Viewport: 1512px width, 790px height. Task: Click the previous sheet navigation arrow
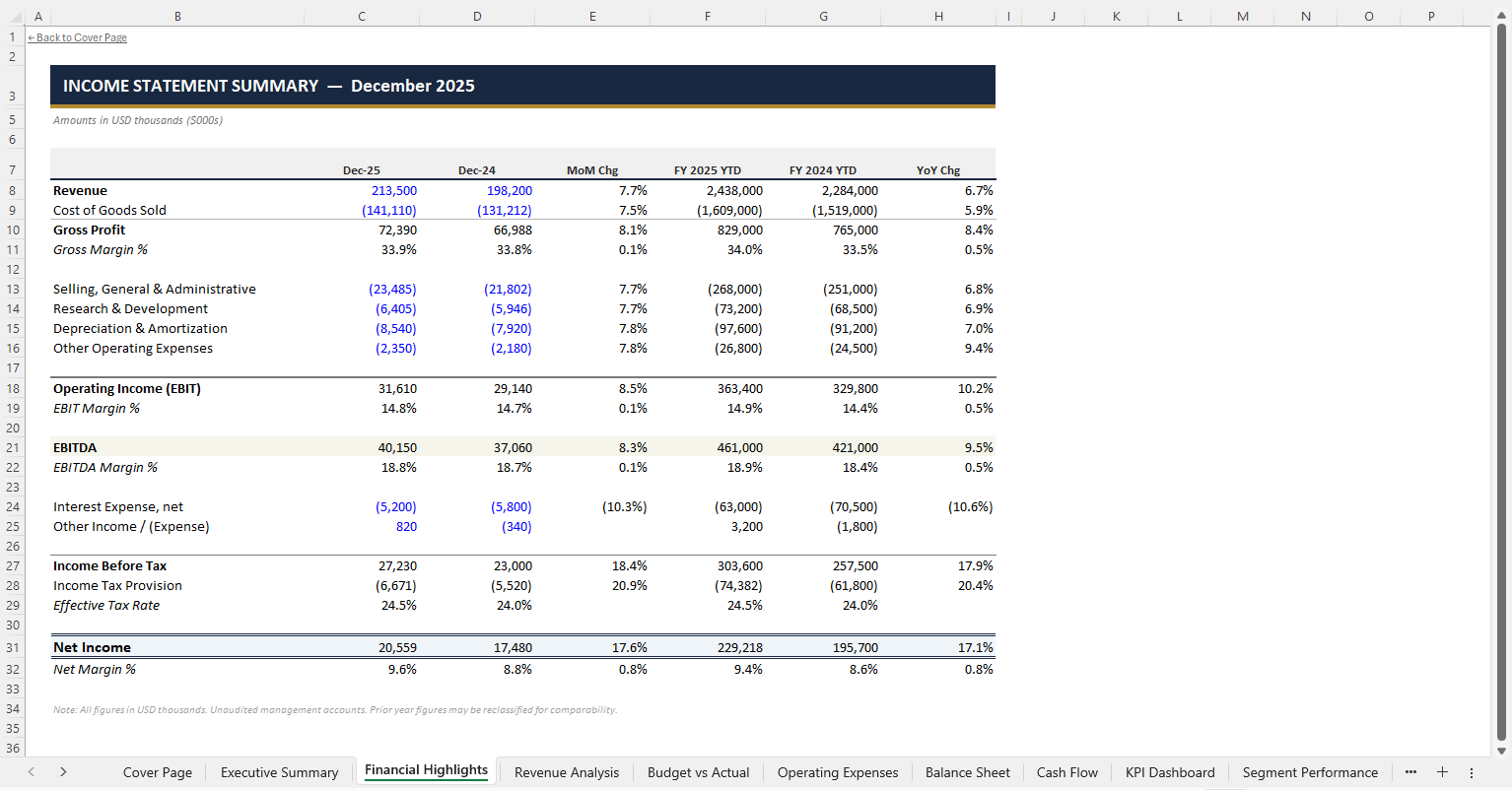click(x=31, y=772)
